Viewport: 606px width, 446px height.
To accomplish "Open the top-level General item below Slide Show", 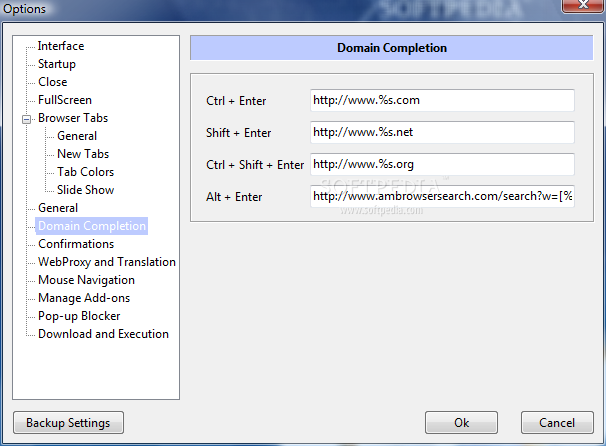I will (58, 208).
